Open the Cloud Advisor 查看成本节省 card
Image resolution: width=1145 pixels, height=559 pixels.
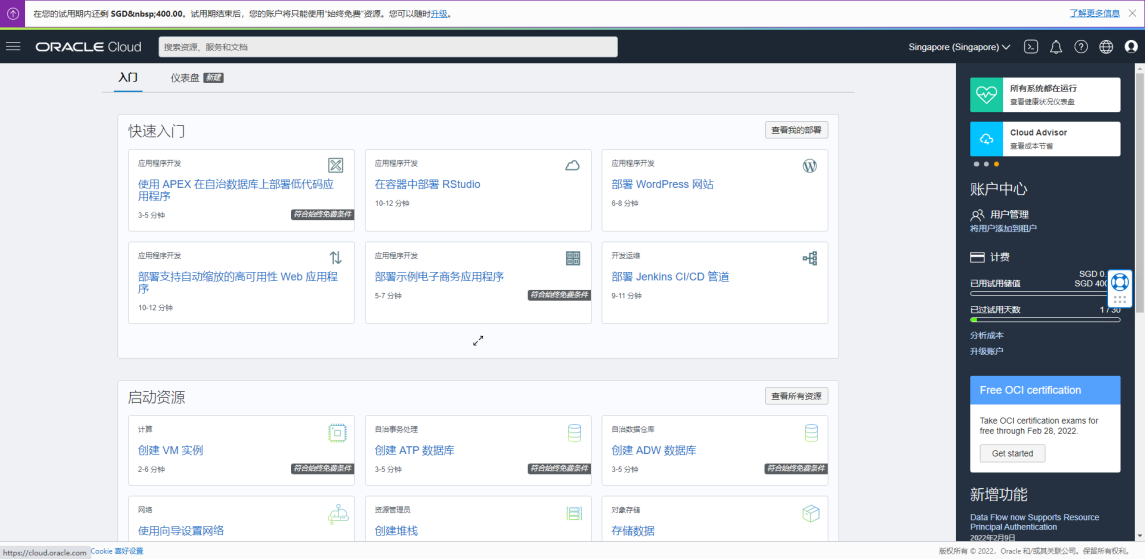[1045, 139]
